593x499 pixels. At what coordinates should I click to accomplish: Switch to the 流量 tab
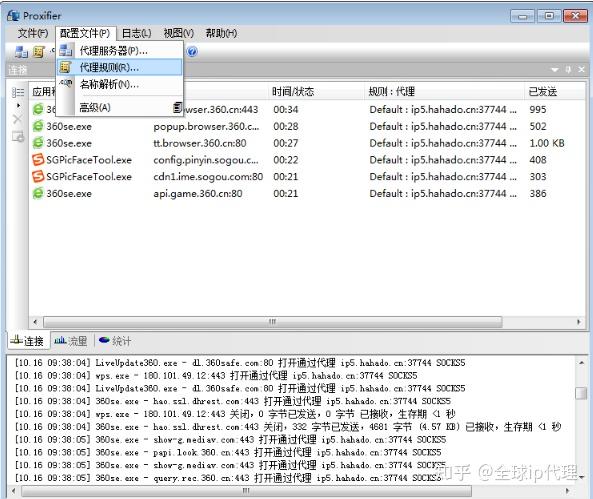pos(71,341)
